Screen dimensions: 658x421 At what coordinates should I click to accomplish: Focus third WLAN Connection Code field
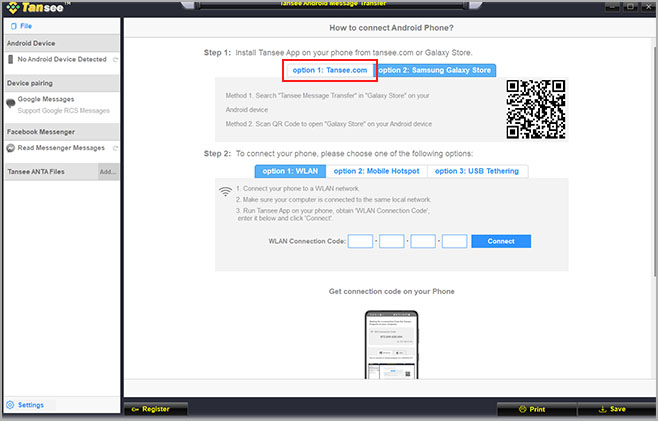pos(423,241)
